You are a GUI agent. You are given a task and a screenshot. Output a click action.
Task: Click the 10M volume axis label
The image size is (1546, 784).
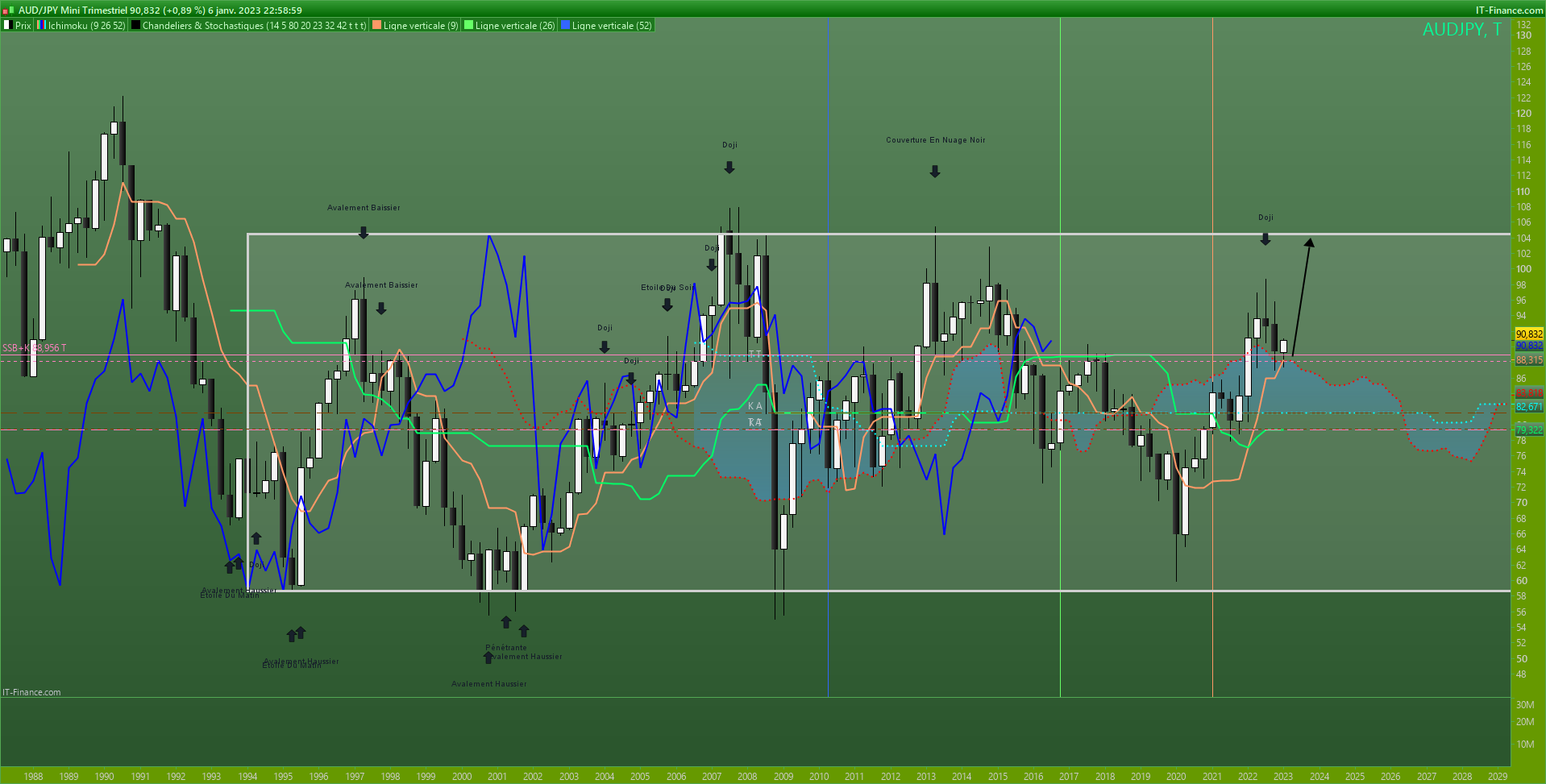(1525, 745)
